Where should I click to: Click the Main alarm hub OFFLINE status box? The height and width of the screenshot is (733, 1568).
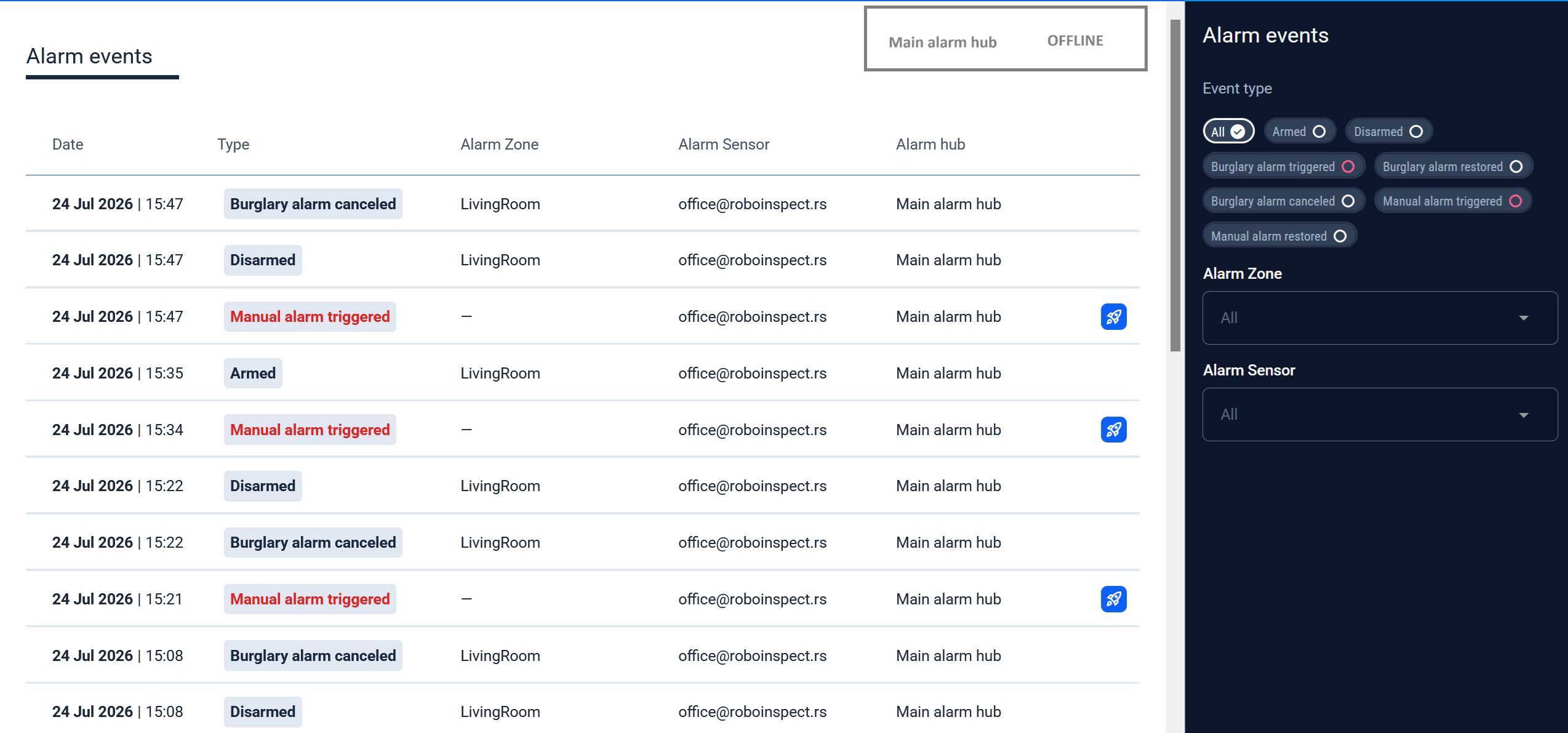click(1006, 39)
